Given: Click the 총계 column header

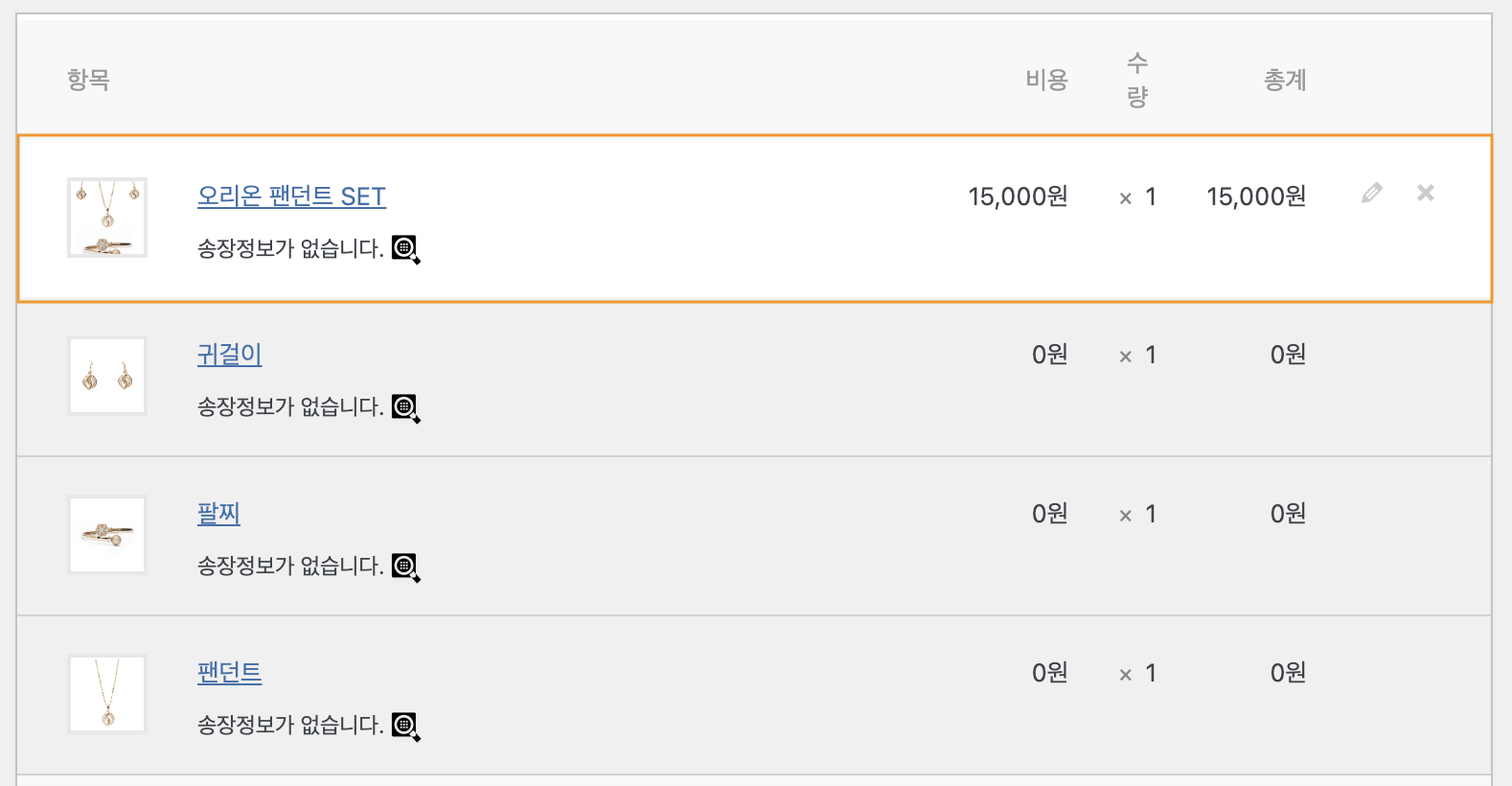Looking at the screenshot, I should click(x=1285, y=80).
